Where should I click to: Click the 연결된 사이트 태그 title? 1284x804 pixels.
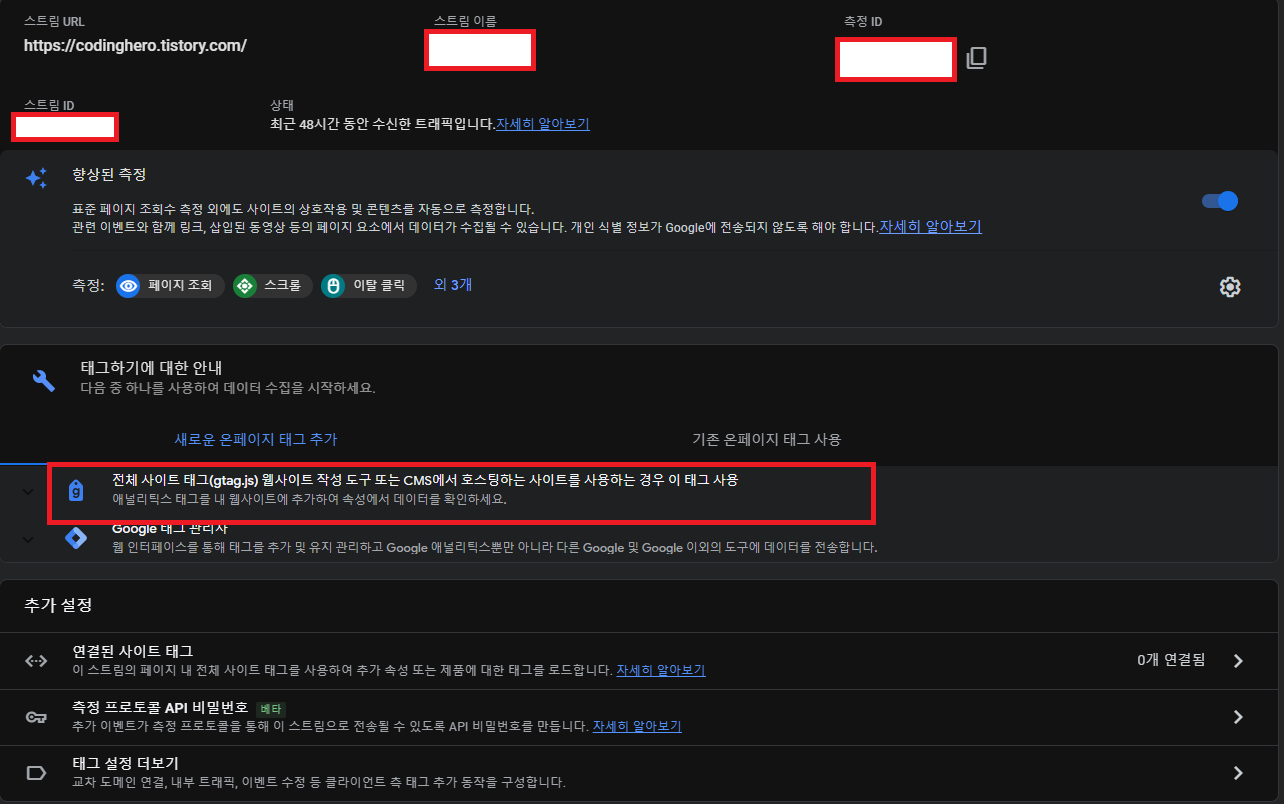(133, 651)
